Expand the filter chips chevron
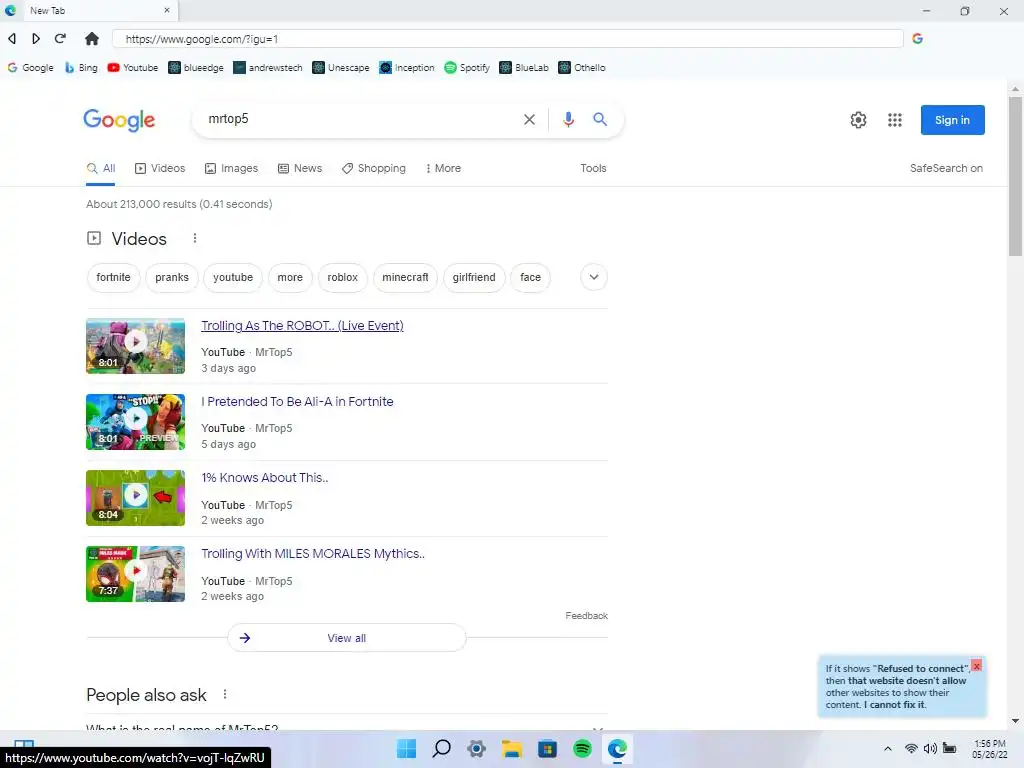1024x768 pixels. pos(594,277)
